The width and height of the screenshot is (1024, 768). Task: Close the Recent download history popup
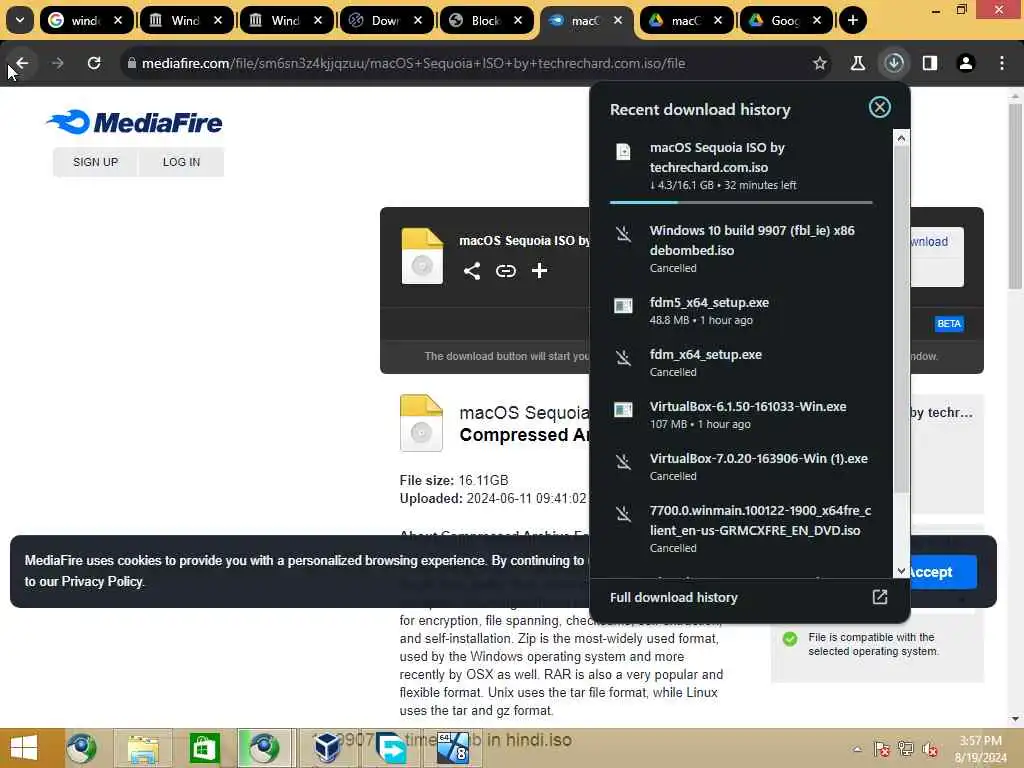[x=880, y=107]
